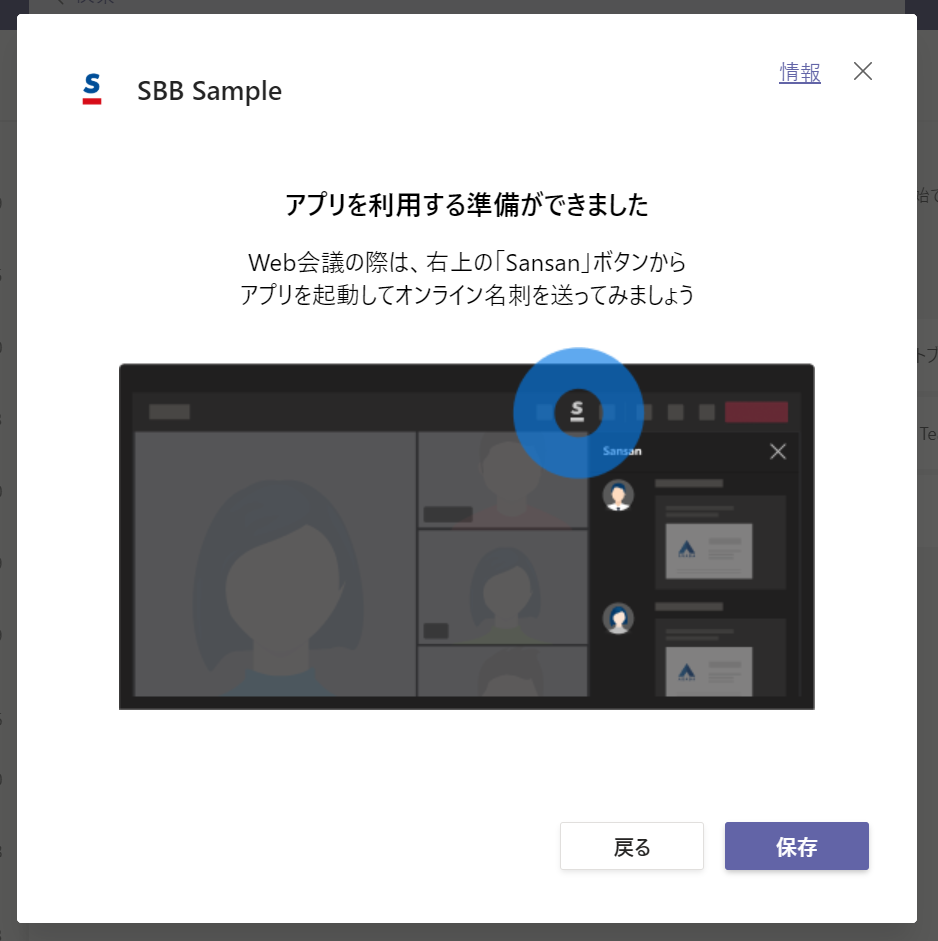Close the SBB Sample dialog
The image size is (938, 941).
862,71
